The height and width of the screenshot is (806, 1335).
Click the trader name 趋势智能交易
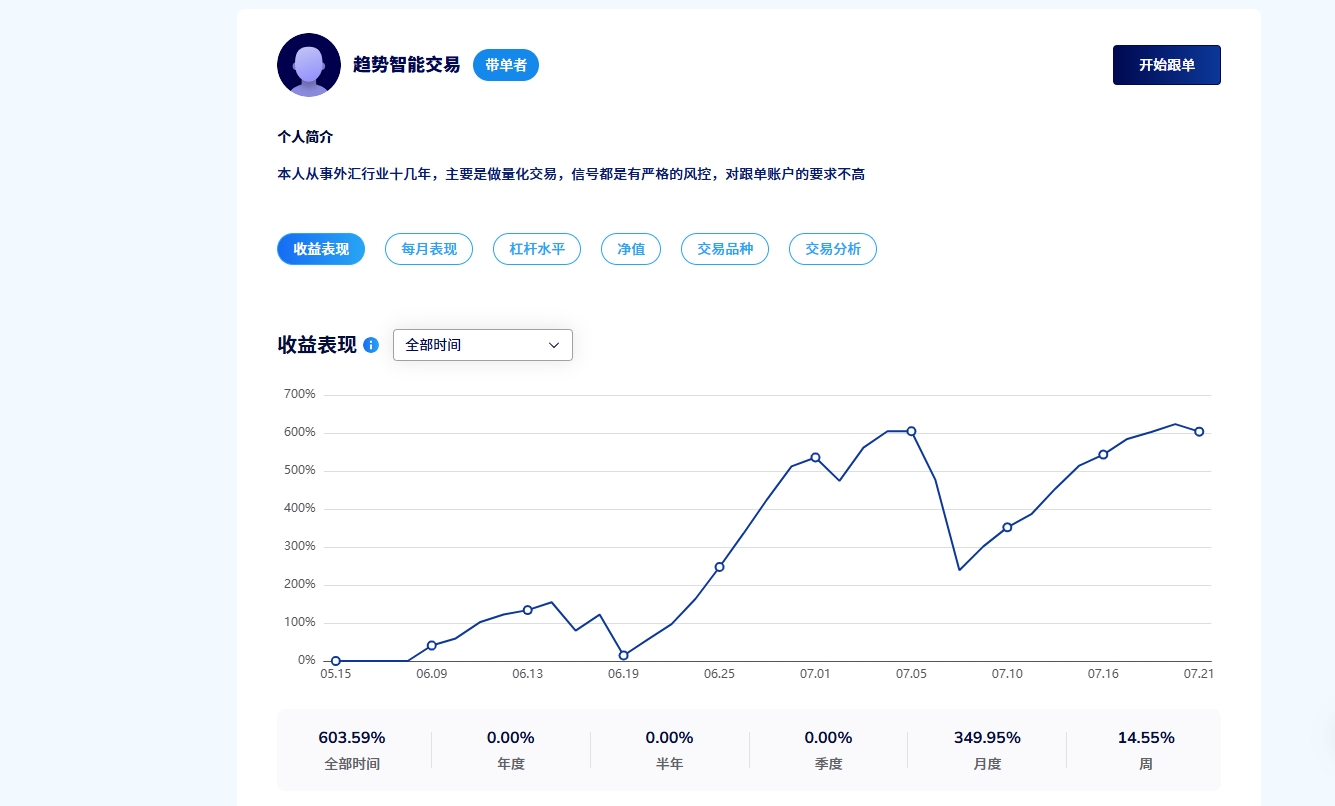click(406, 65)
